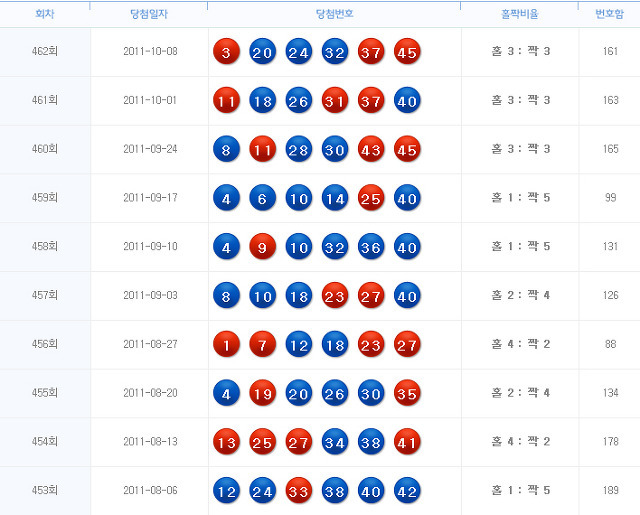Select the 454회 round cell

[x=45, y=442]
